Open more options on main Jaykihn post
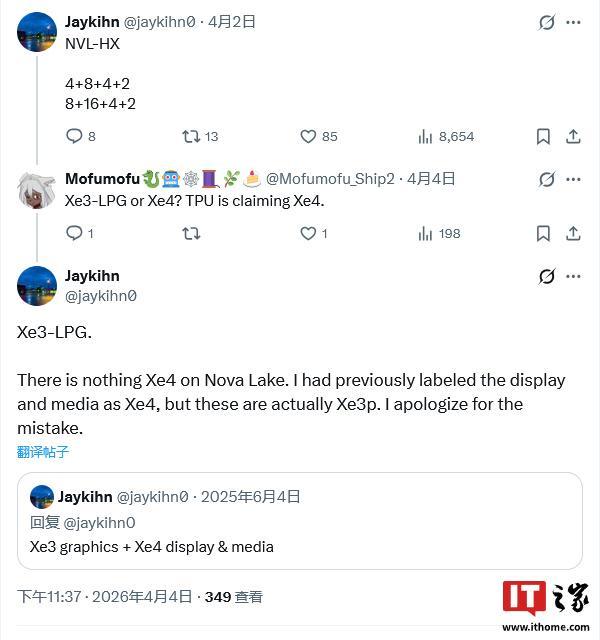The width and height of the screenshot is (600, 640). click(574, 276)
